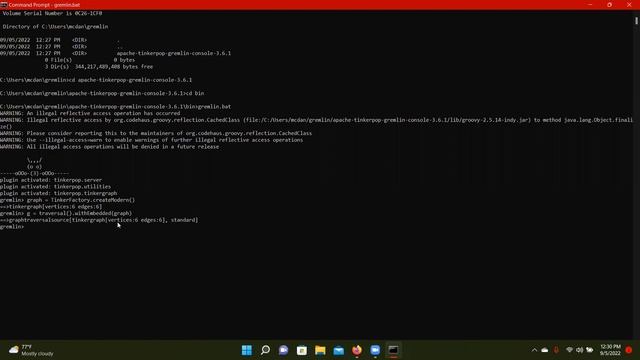Click the 'g = traversal().withEmbedded(graph)' line

coord(66,213)
